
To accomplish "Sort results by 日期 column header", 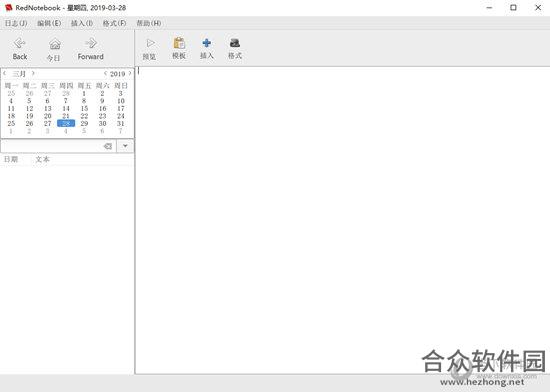I will pyautogui.click(x=11, y=159).
